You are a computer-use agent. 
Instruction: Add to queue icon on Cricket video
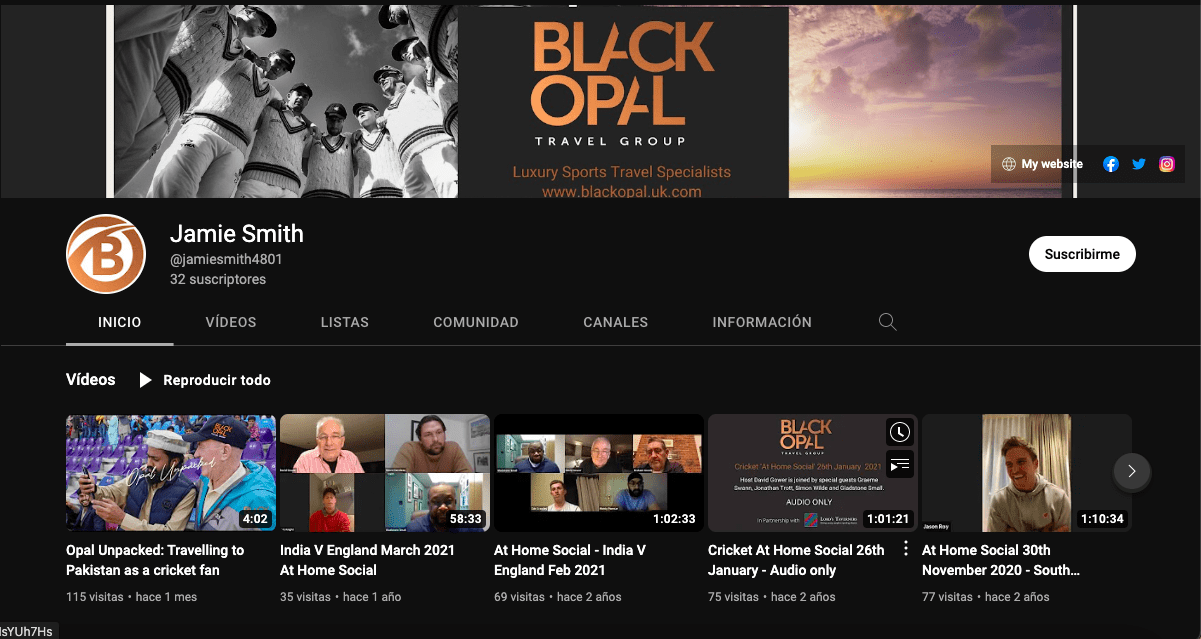(x=900, y=464)
